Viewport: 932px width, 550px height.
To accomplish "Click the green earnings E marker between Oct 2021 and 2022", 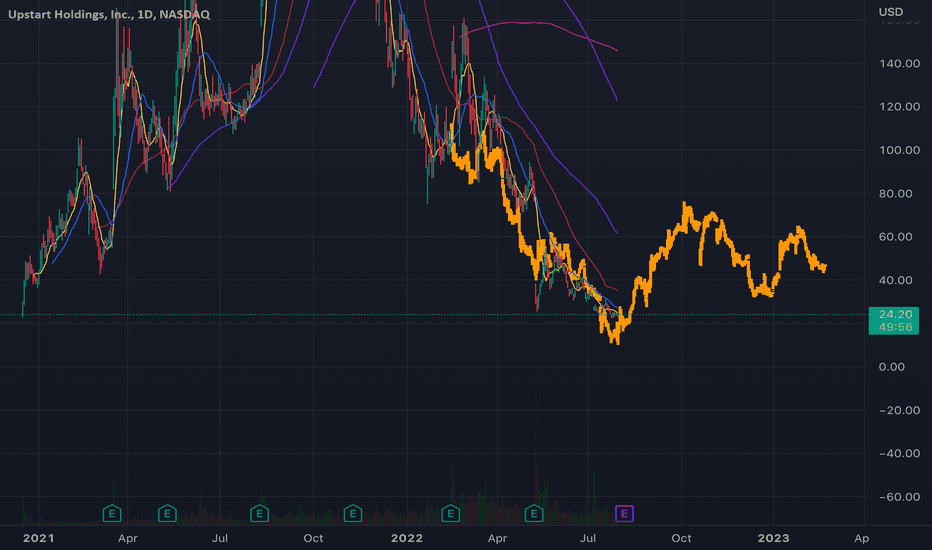I will point(352,513).
